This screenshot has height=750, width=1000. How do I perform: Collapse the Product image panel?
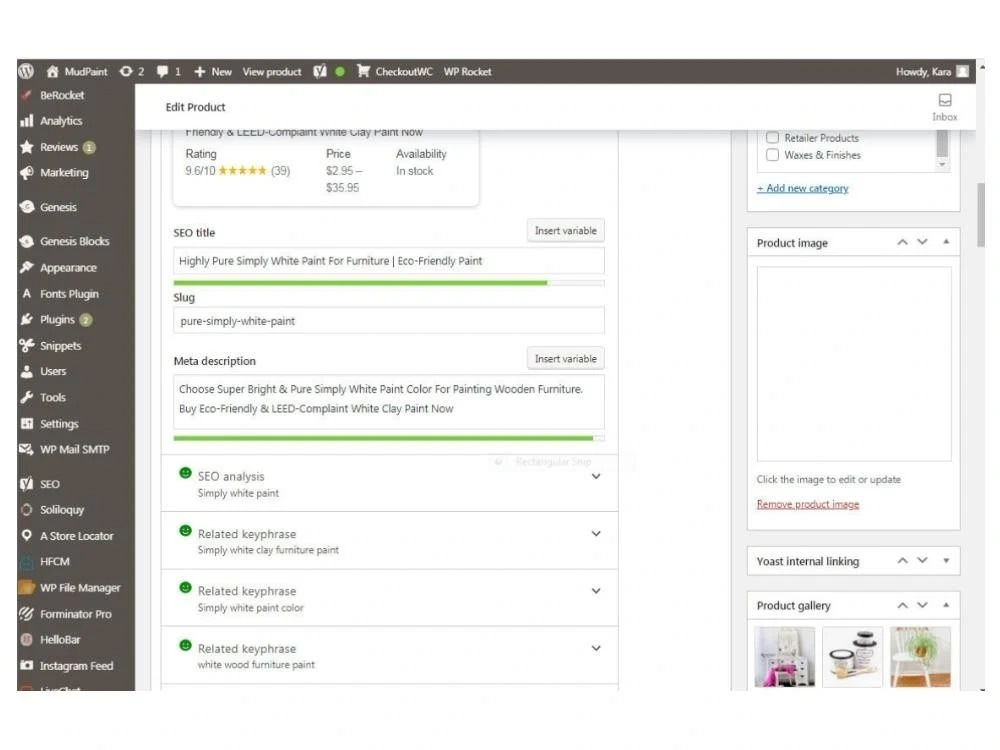[x=946, y=242]
